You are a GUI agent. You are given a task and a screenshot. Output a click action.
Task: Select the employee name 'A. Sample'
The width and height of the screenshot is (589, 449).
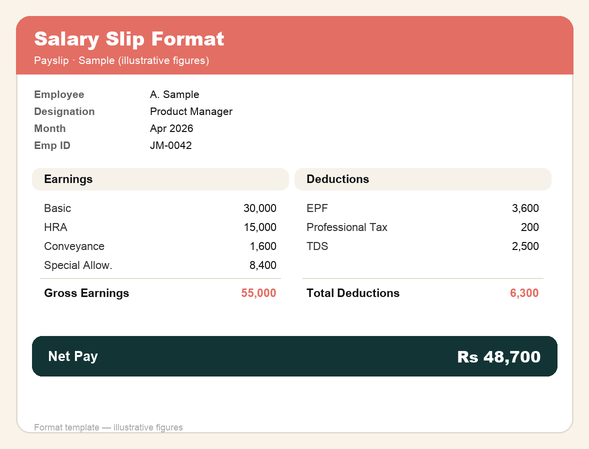point(174,94)
